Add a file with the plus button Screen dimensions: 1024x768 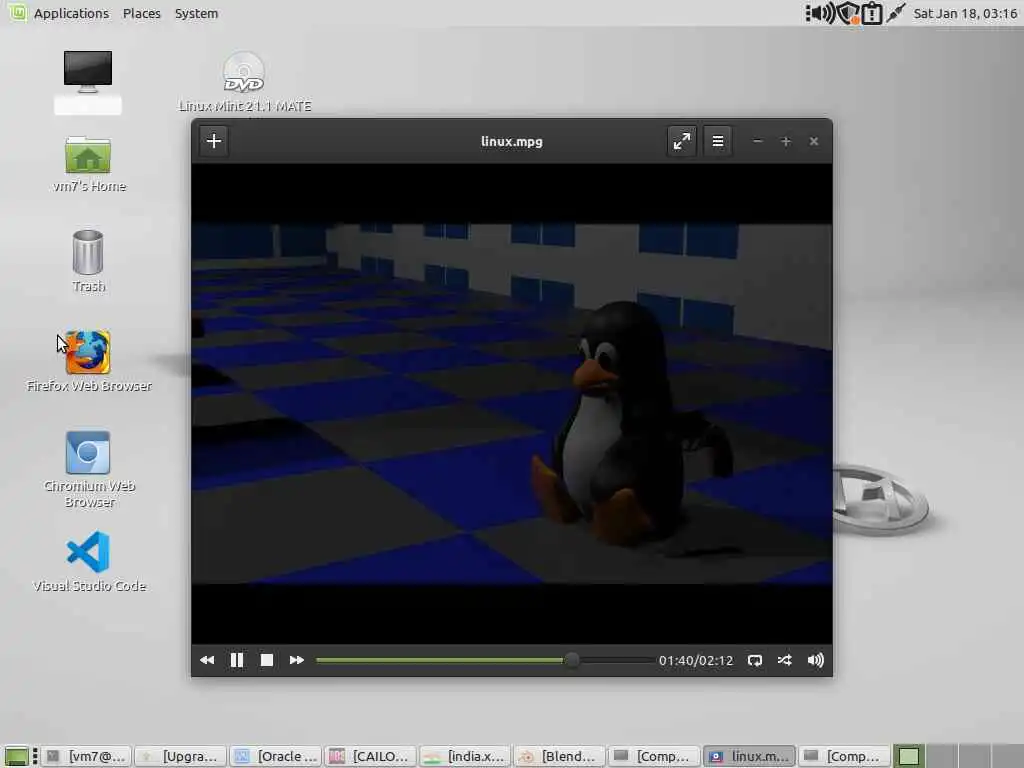coord(214,141)
